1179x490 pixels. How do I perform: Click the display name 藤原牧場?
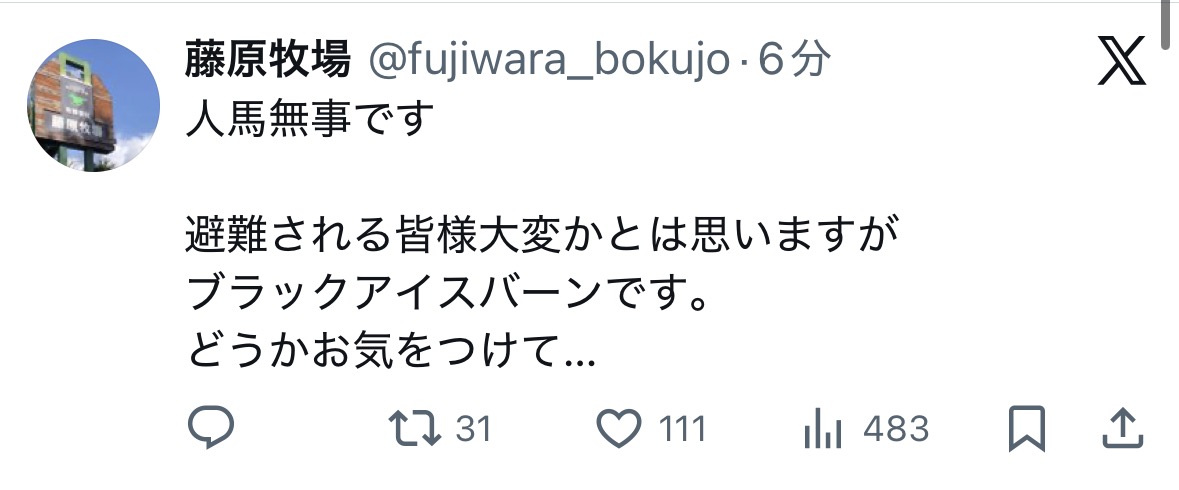(x=268, y=59)
